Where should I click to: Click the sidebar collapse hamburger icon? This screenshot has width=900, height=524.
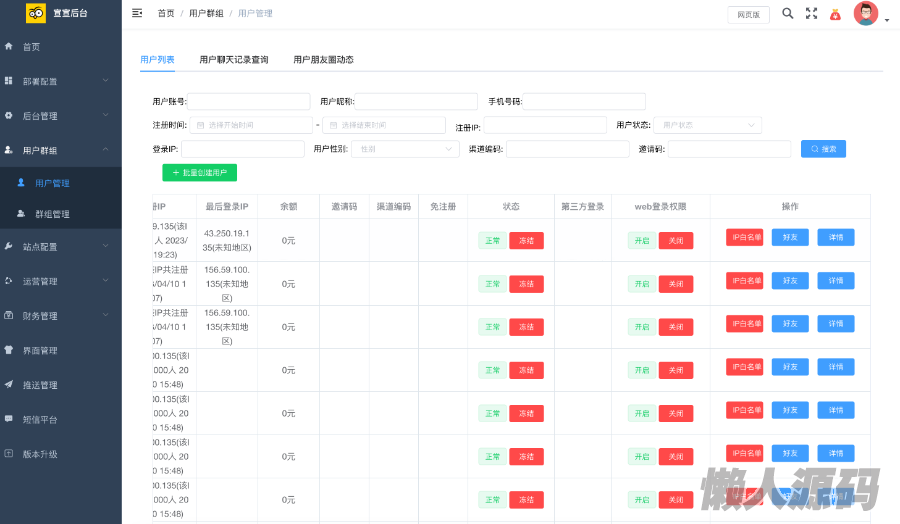pyautogui.click(x=137, y=13)
